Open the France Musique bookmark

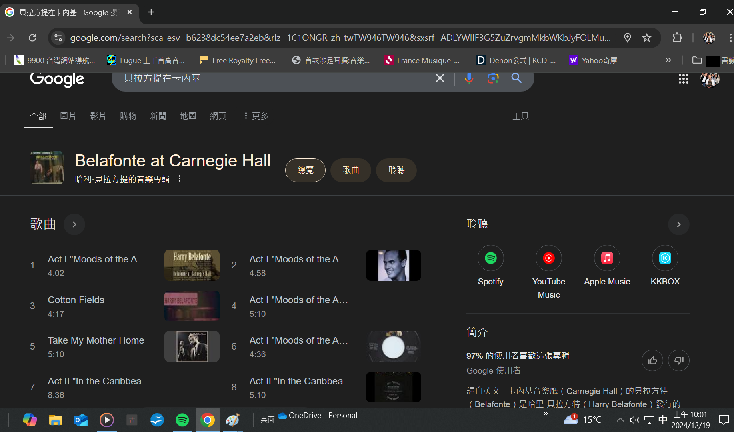[x=422, y=60]
